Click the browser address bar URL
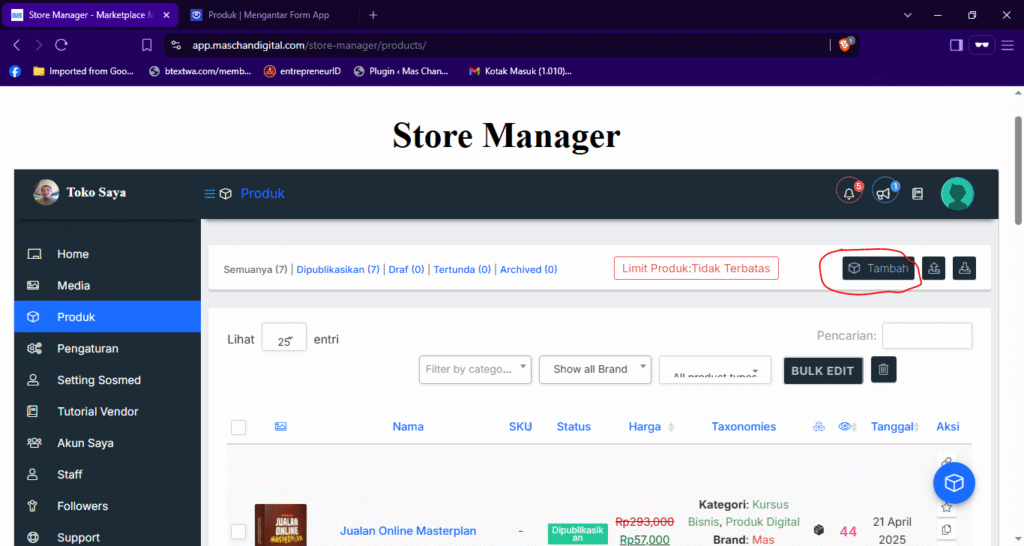The image size is (1024, 546). [309, 45]
